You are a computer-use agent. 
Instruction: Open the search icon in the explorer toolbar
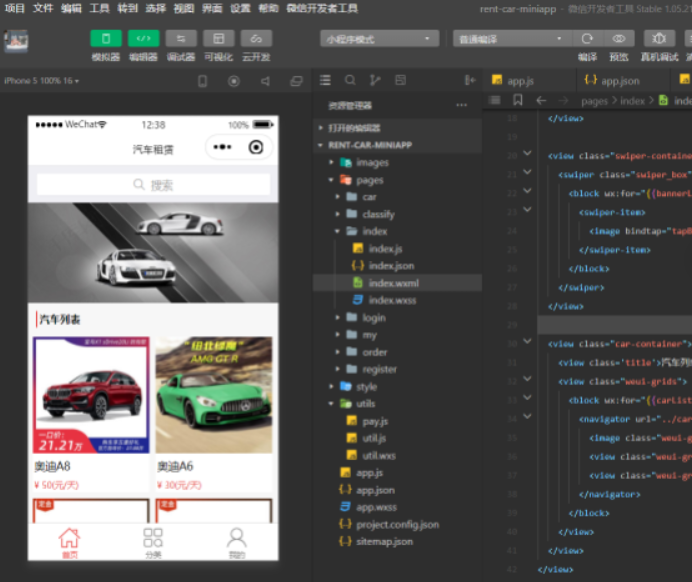coord(350,80)
